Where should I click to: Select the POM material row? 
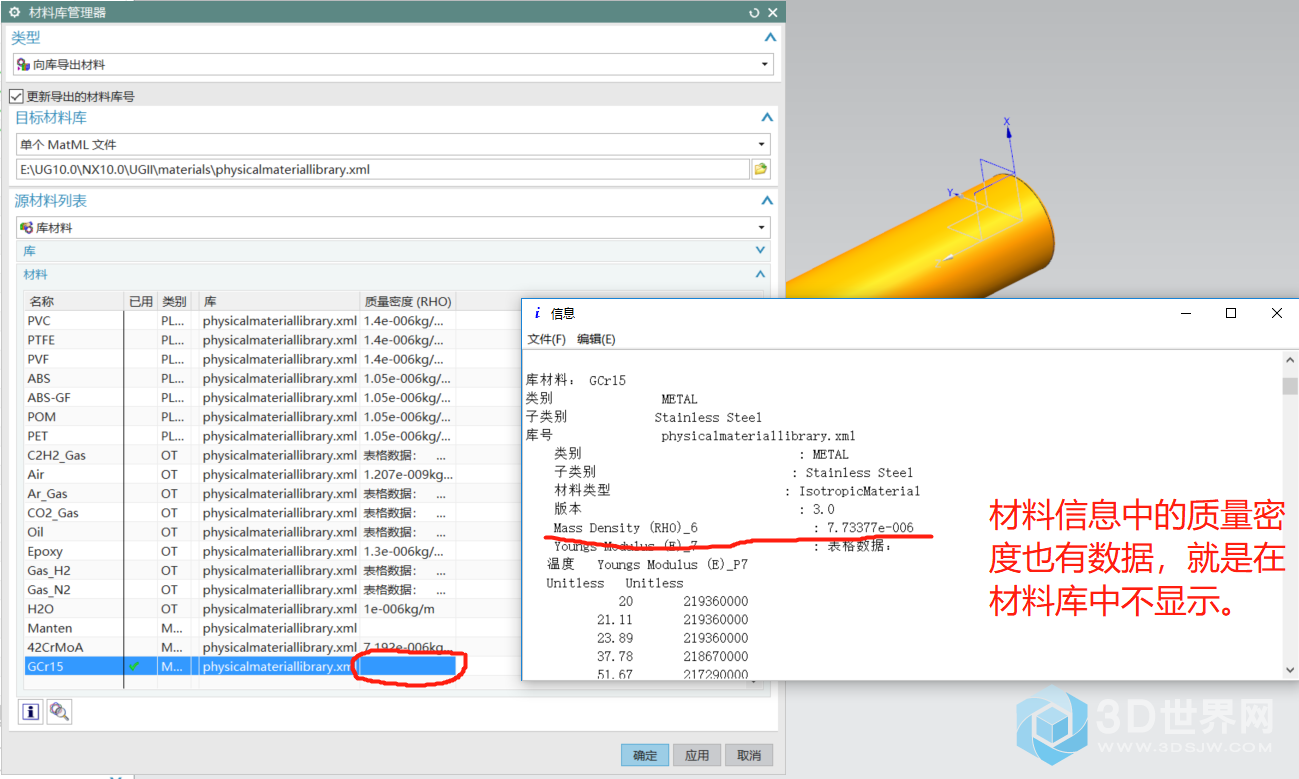pyautogui.click(x=240, y=417)
